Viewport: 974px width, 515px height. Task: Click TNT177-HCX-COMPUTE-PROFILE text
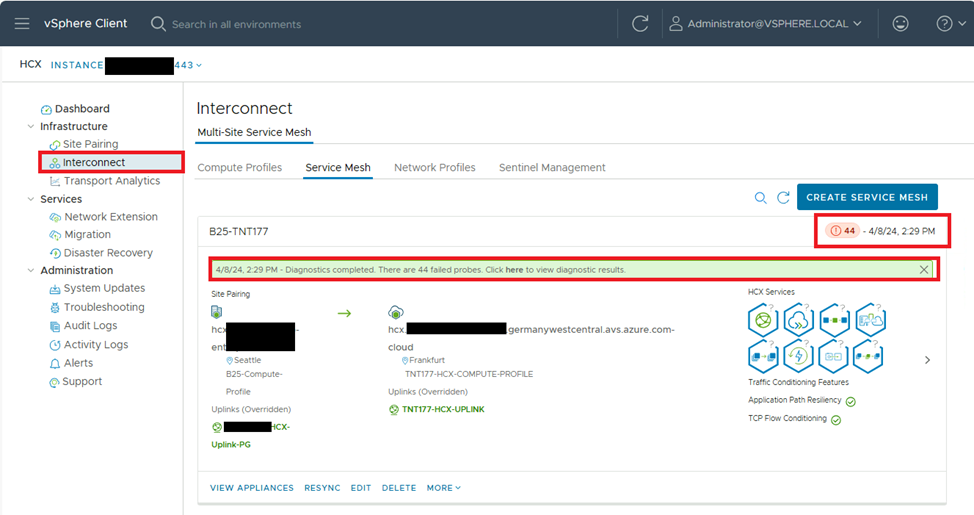tap(469, 374)
